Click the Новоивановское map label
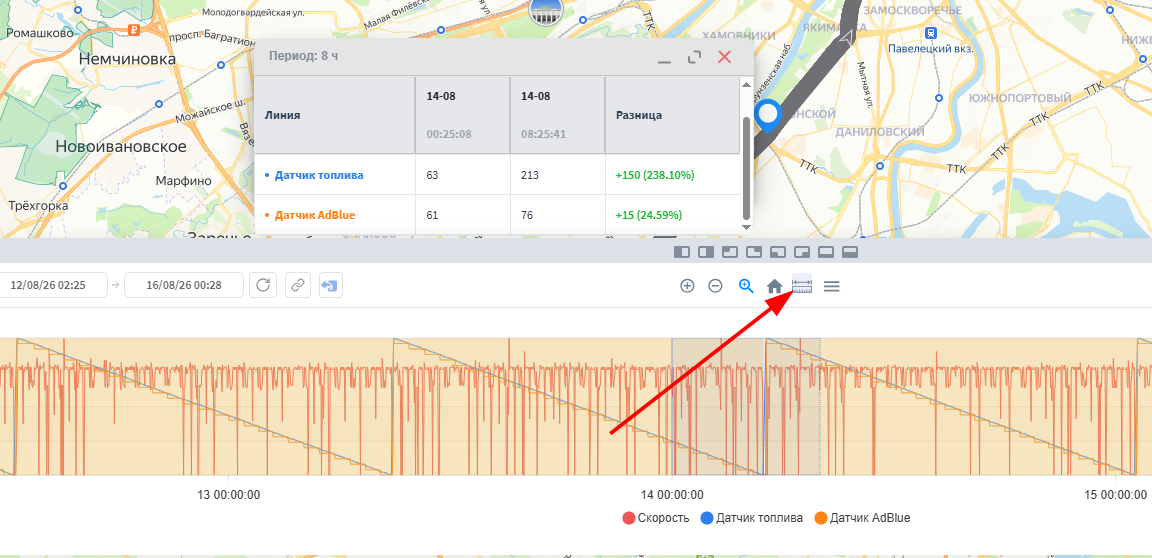 [x=121, y=146]
